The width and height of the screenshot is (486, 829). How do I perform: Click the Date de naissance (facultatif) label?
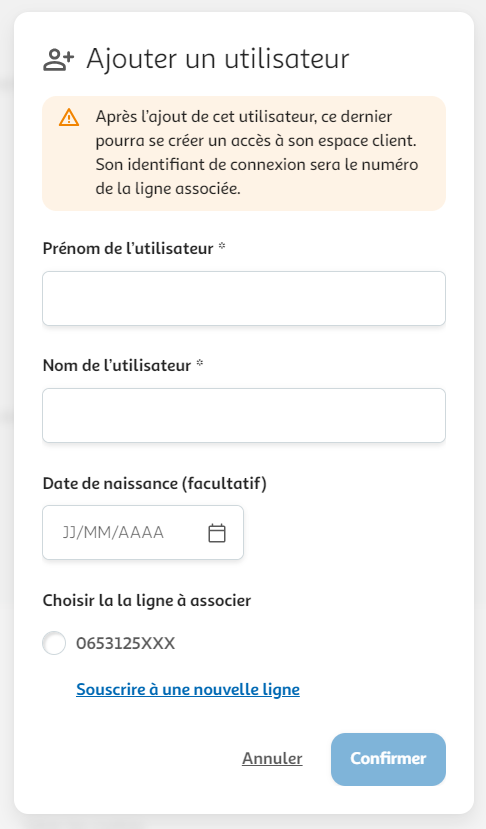(154, 483)
